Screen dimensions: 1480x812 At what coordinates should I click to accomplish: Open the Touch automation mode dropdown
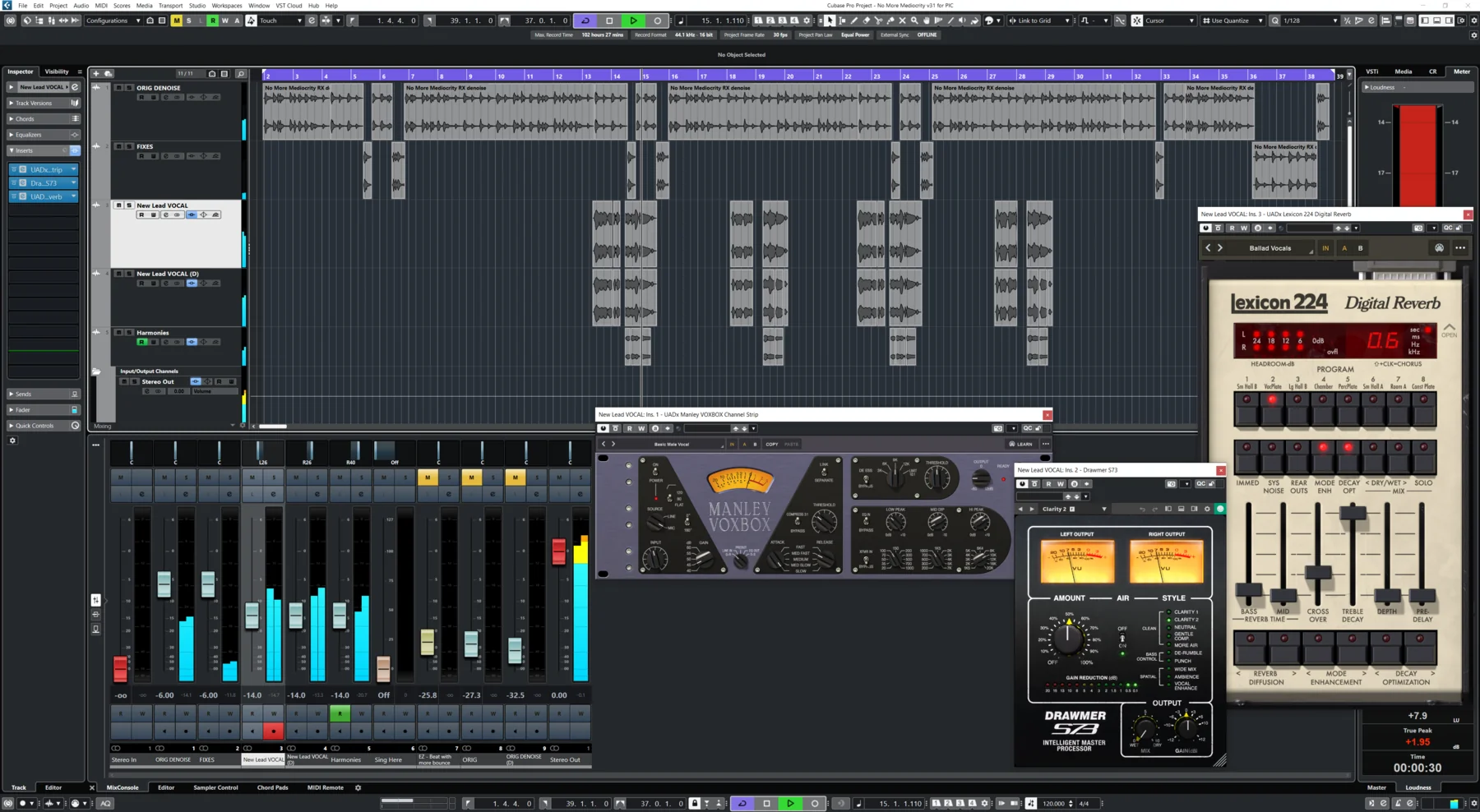click(280, 21)
